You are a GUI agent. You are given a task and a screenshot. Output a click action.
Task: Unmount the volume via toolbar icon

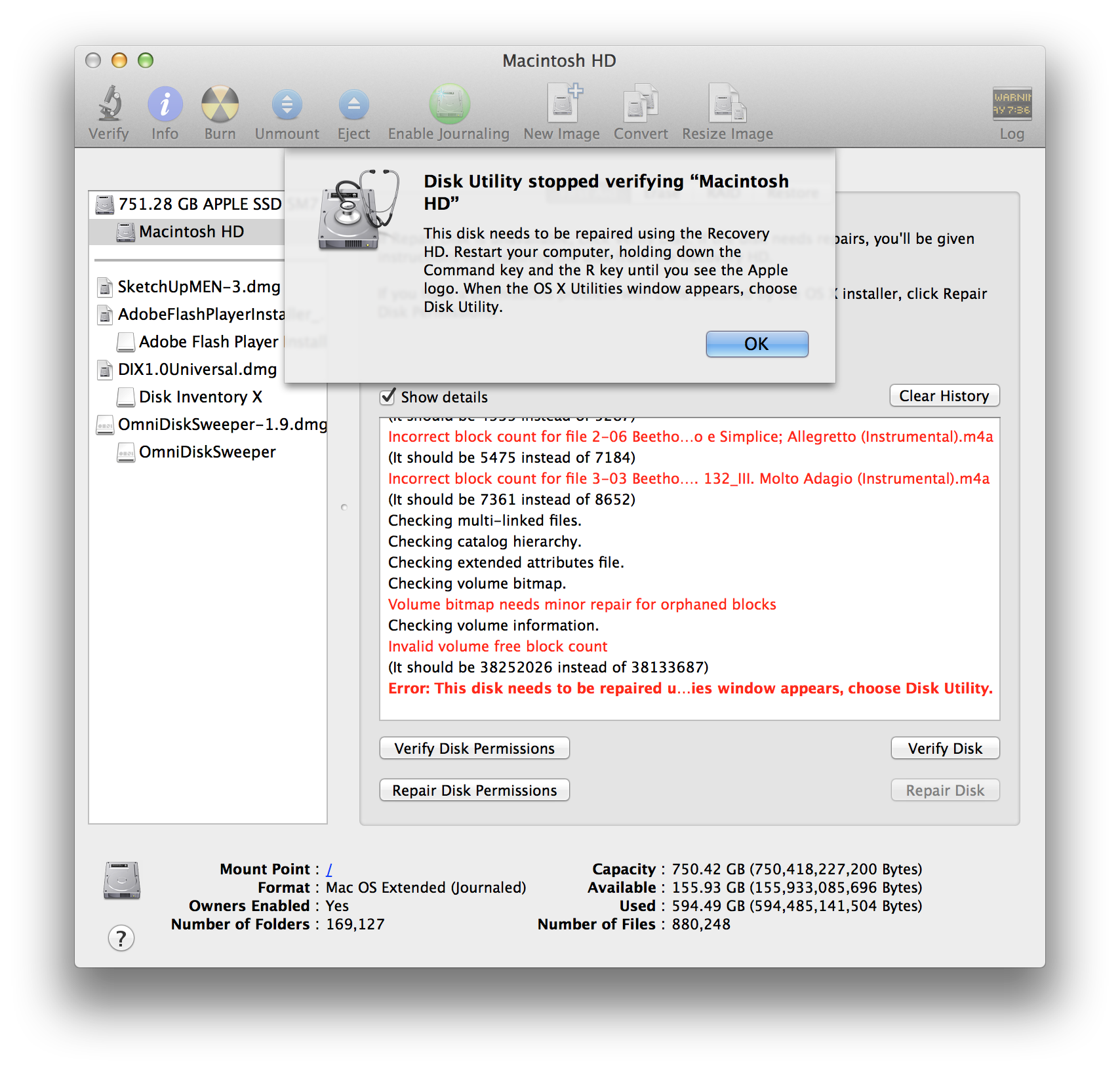[x=287, y=104]
